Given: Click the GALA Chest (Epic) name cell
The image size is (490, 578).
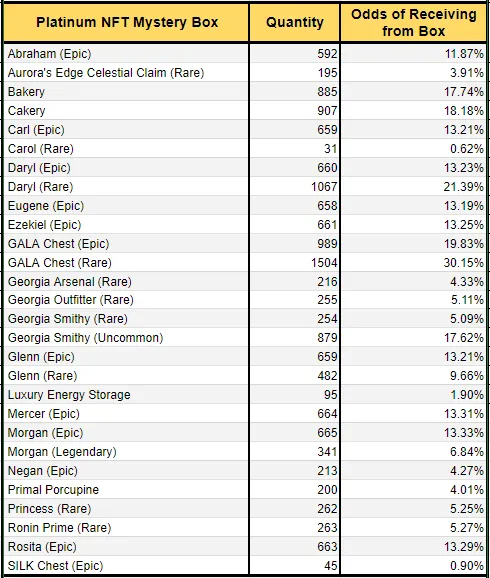Looking at the screenshot, I should (x=126, y=244).
